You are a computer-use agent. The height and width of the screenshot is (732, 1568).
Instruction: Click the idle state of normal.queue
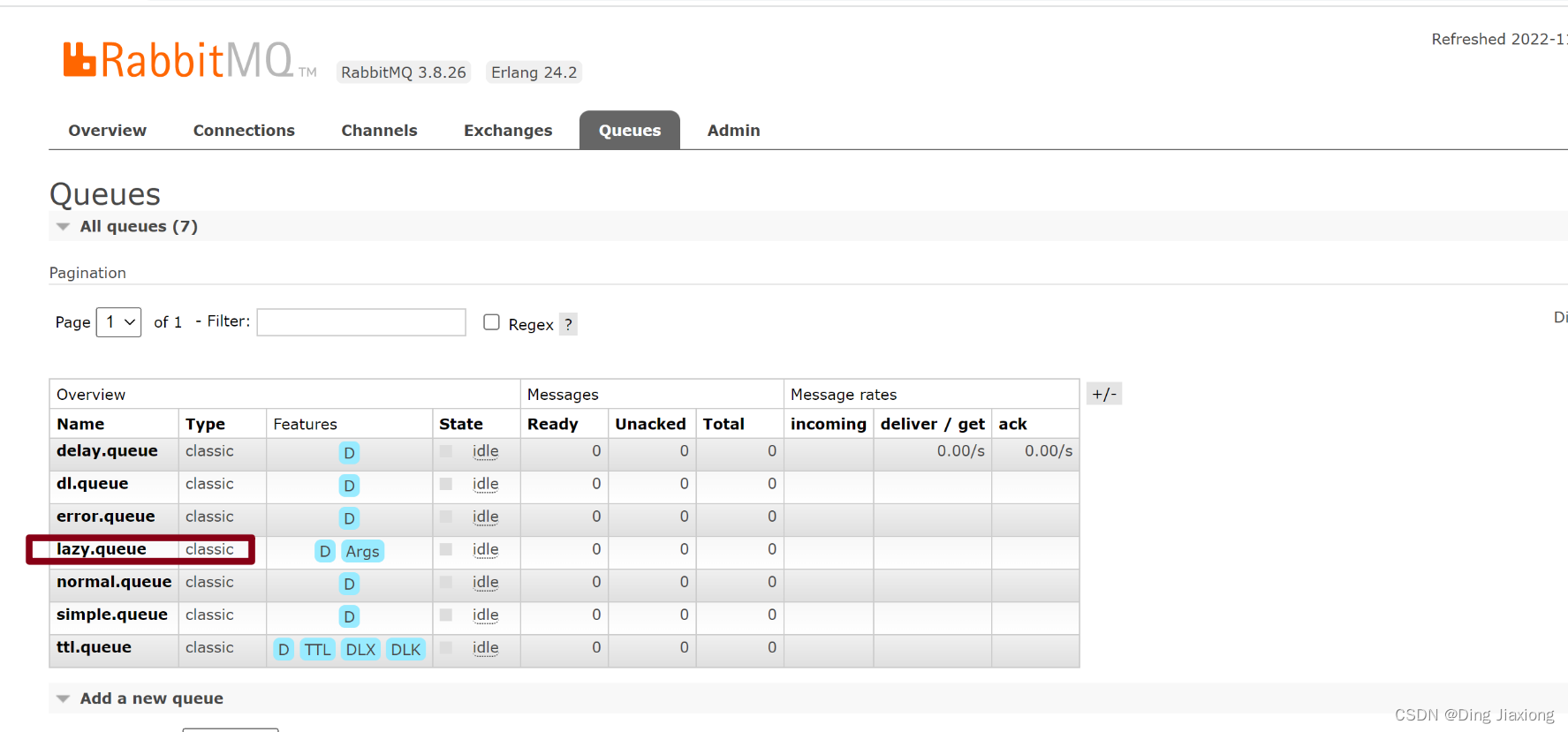[x=485, y=582]
